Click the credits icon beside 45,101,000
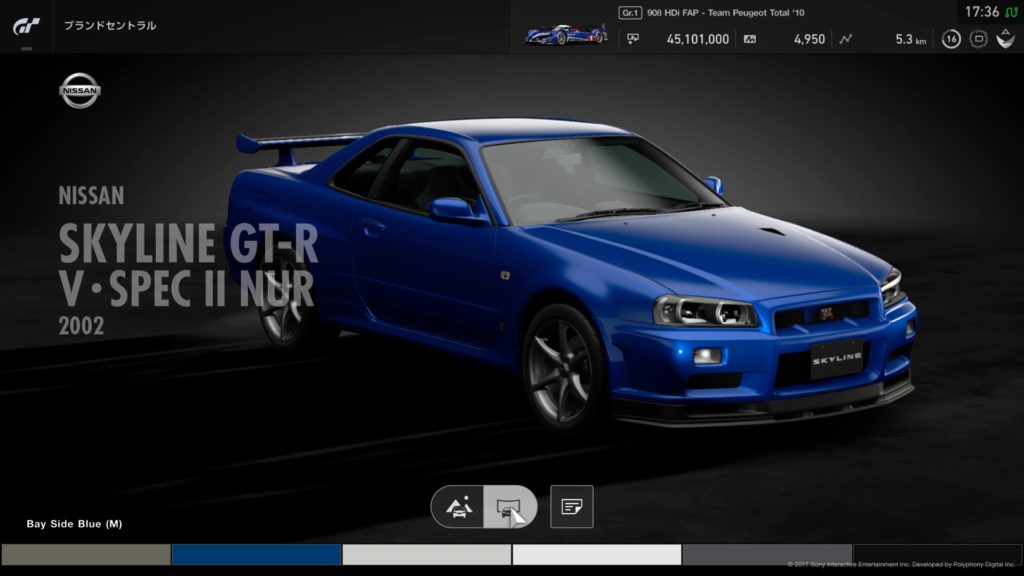 (x=632, y=39)
